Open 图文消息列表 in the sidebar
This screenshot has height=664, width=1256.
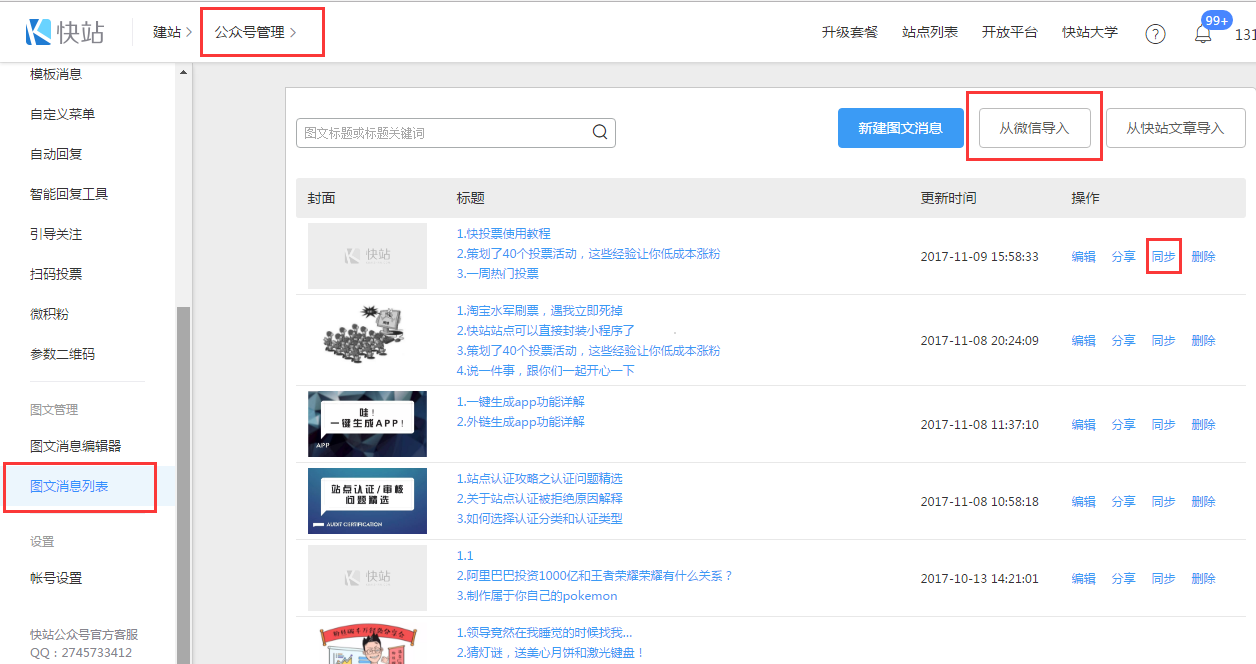click(69, 486)
